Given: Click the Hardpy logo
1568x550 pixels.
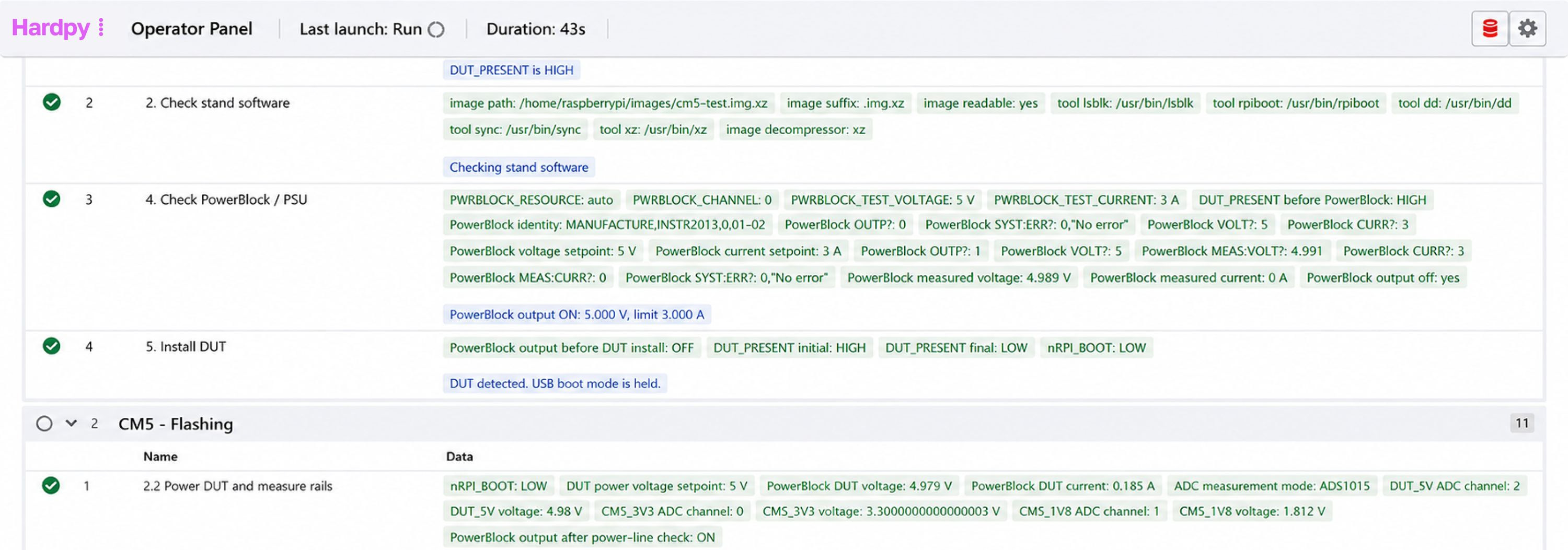Looking at the screenshot, I should click(51, 28).
